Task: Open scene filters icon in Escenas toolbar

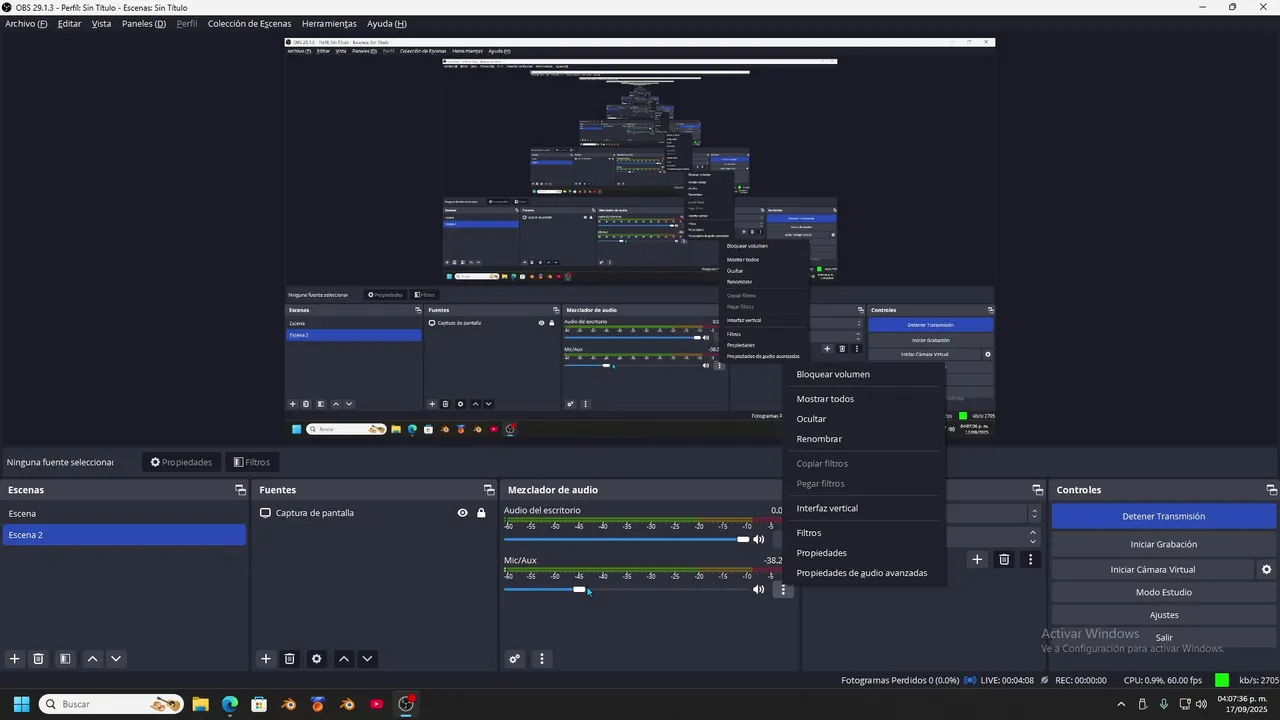Action: [65, 659]
